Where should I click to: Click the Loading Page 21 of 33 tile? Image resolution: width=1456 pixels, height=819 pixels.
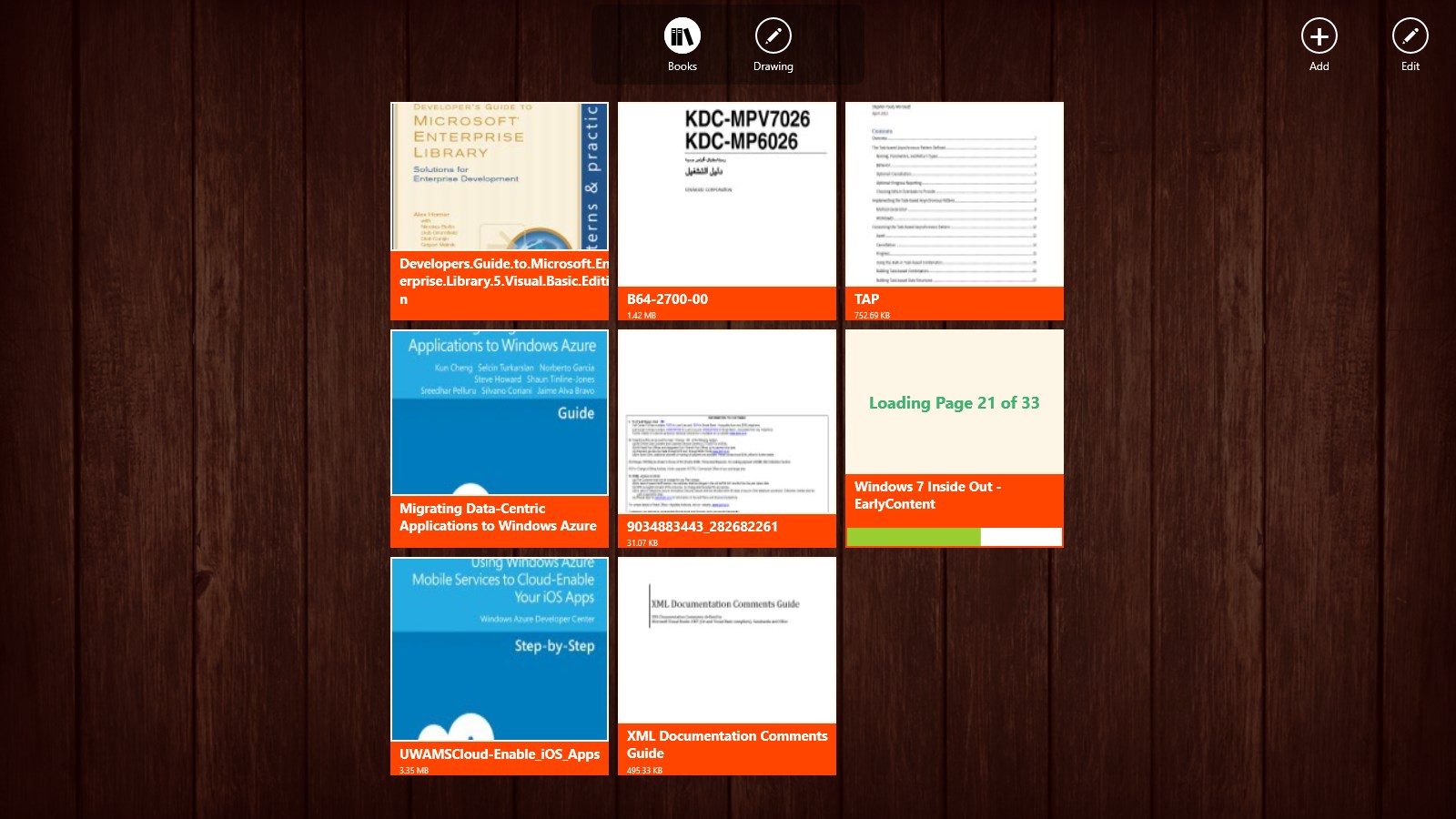click(955, 402)
